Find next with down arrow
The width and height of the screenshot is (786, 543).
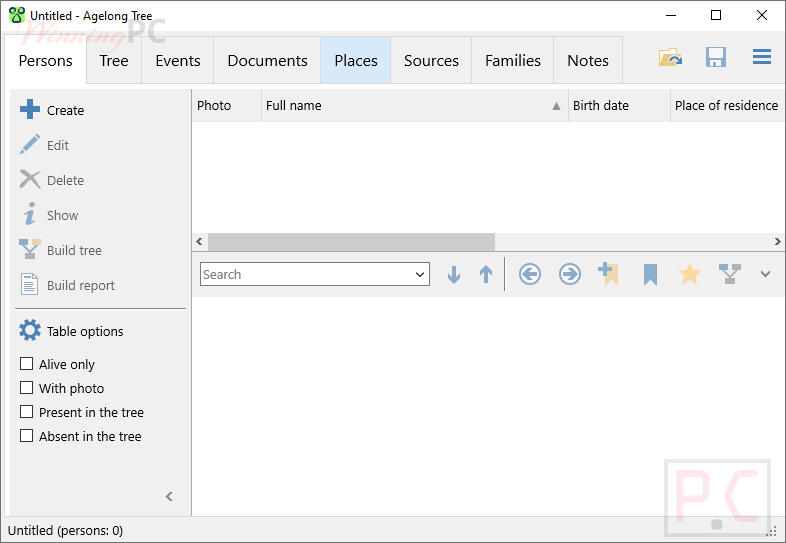point(454,274)
